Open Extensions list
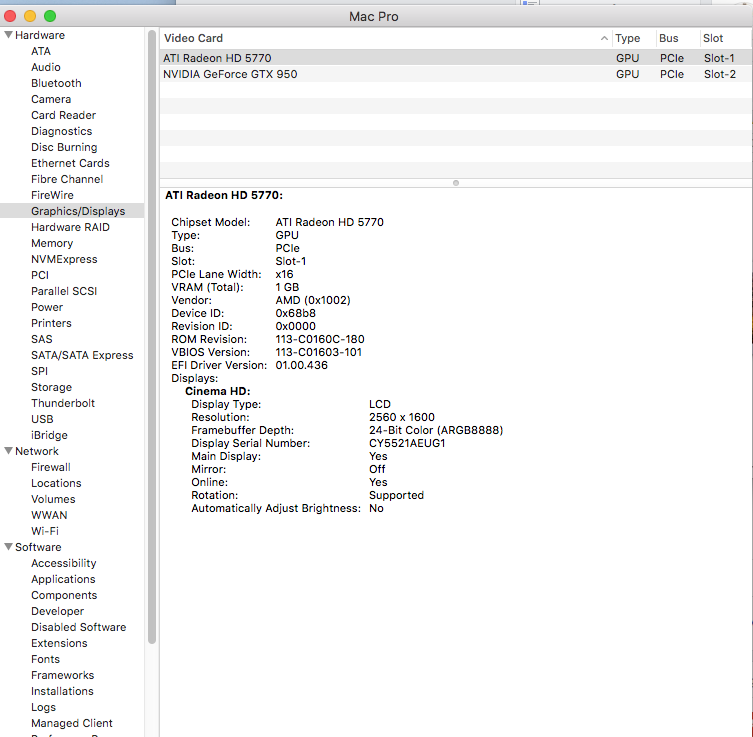The height and width of the screenshot is (737, 753). pyautogui.click(x=59, y=643)
